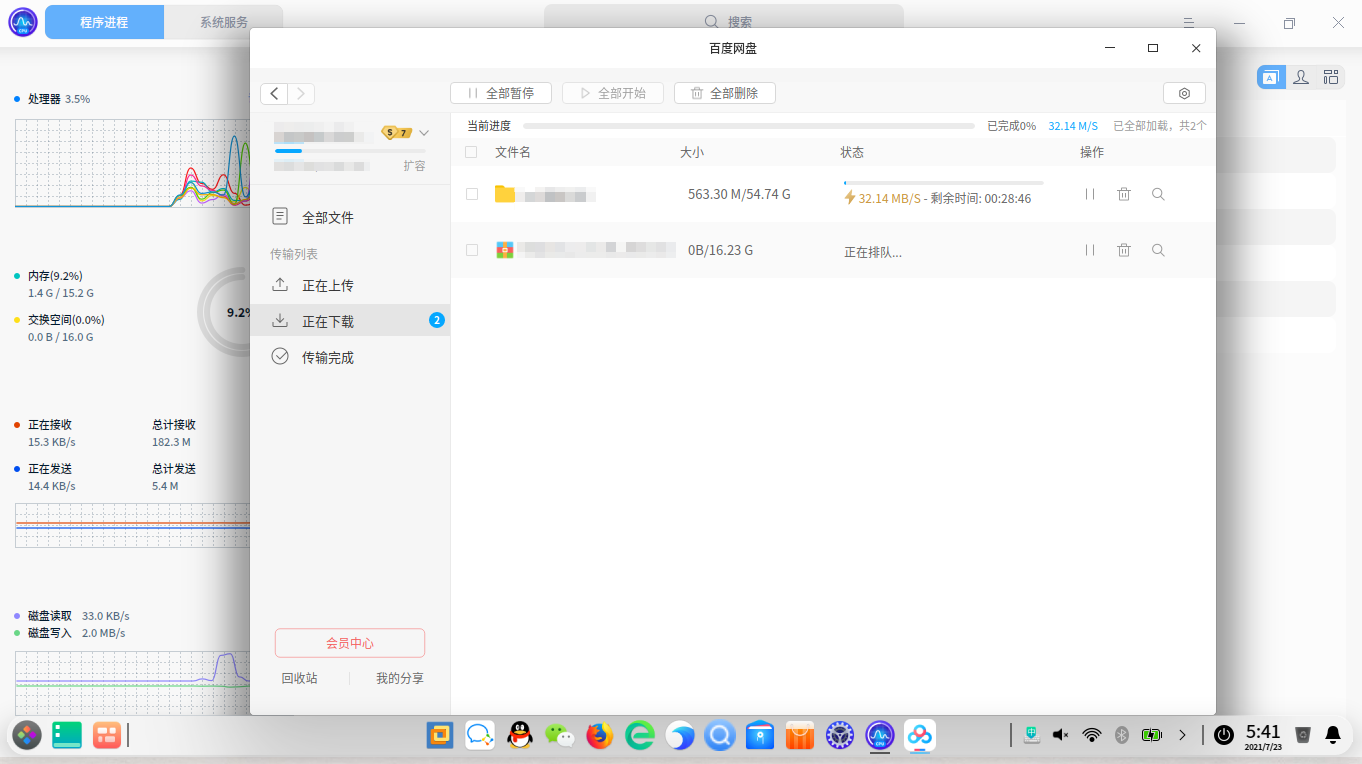Open 会员中心 button

[x=350, y=643]
